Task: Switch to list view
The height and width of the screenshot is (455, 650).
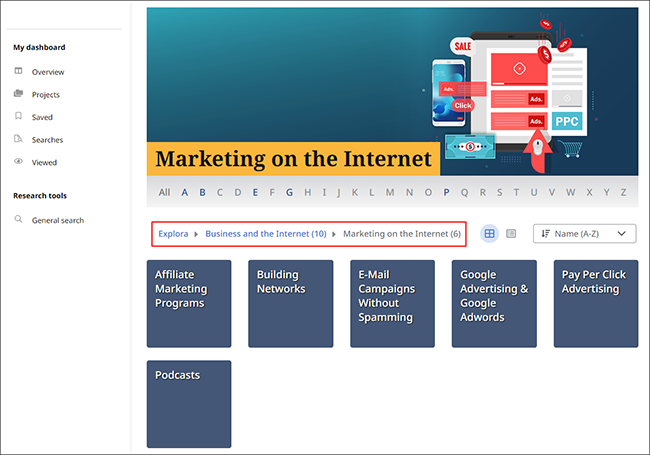Action: click(511, 234)
